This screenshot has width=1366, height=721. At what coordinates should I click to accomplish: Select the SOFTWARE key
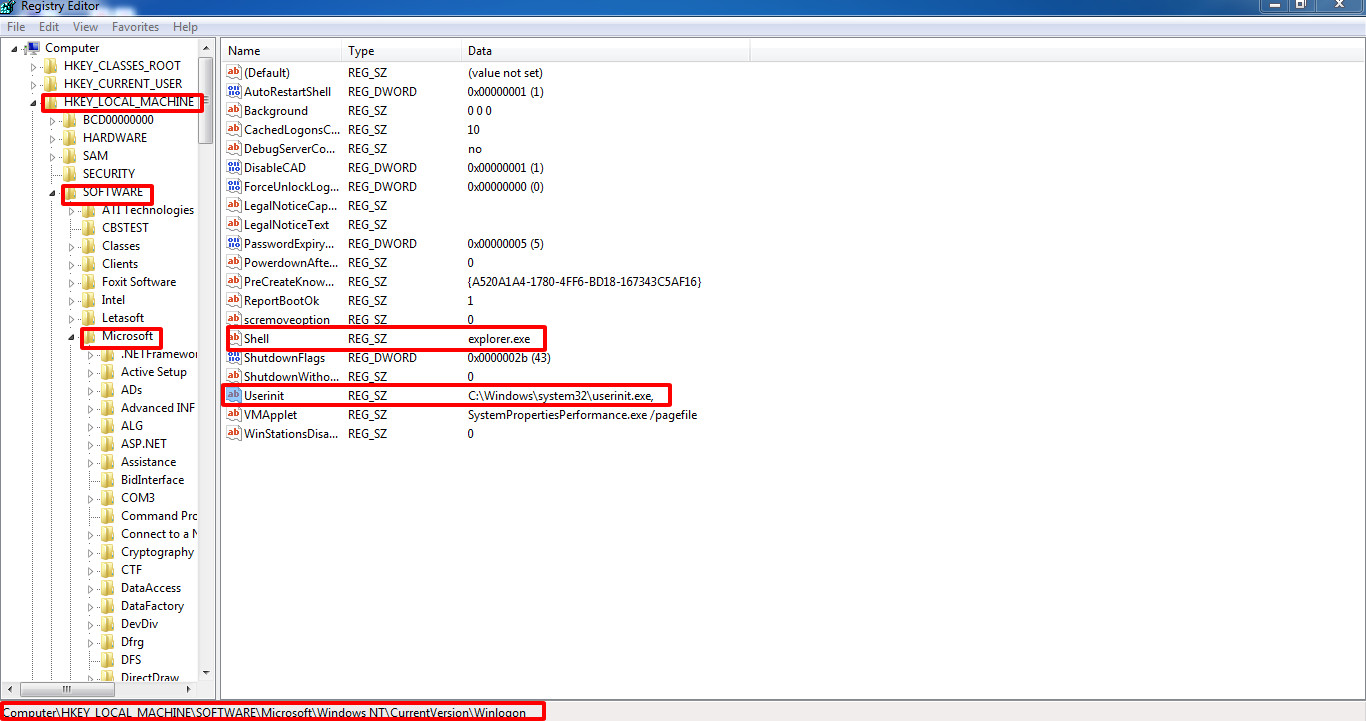pos(113,192)
